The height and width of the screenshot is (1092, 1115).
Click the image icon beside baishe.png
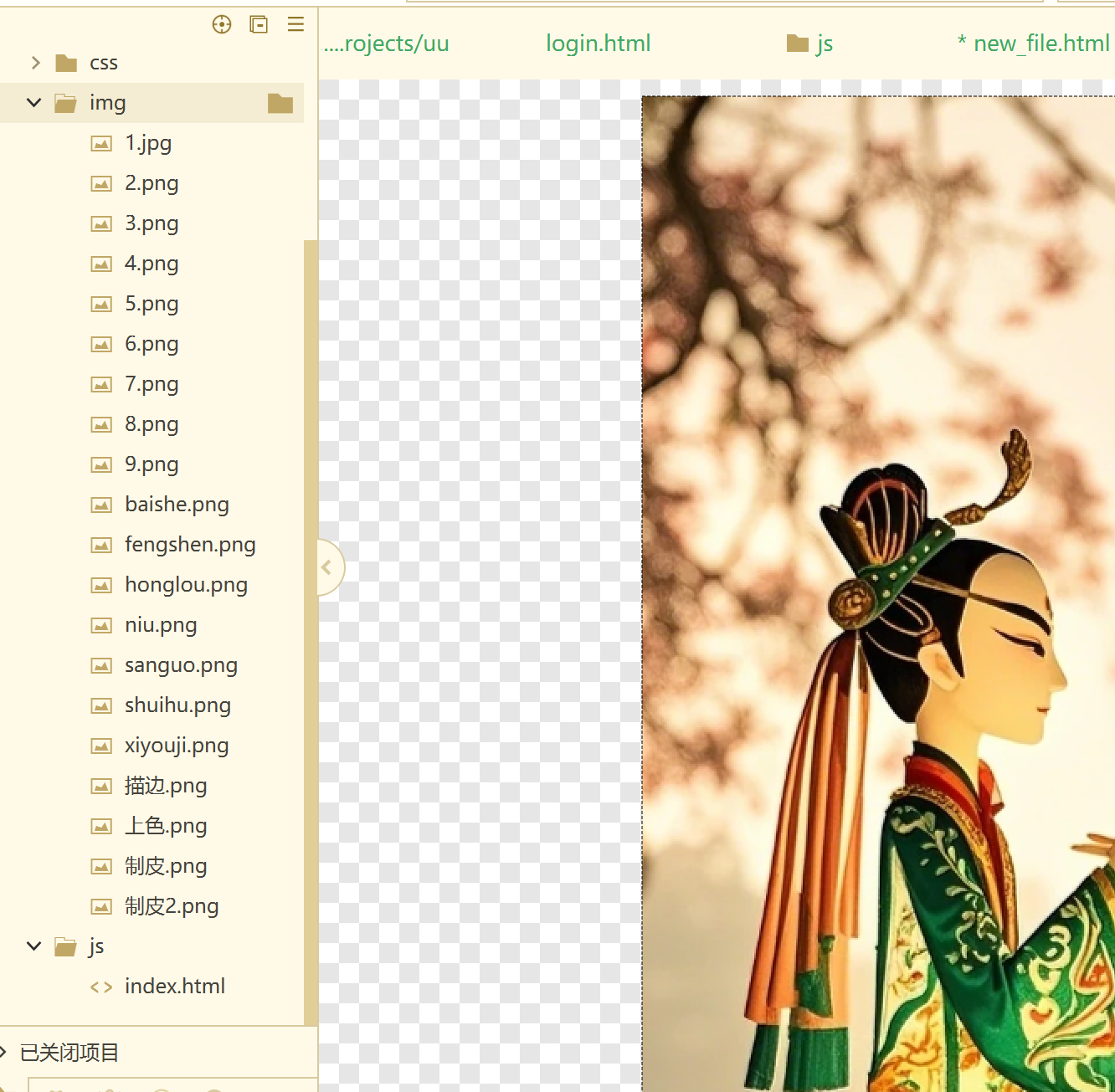(x=101, y=505)
